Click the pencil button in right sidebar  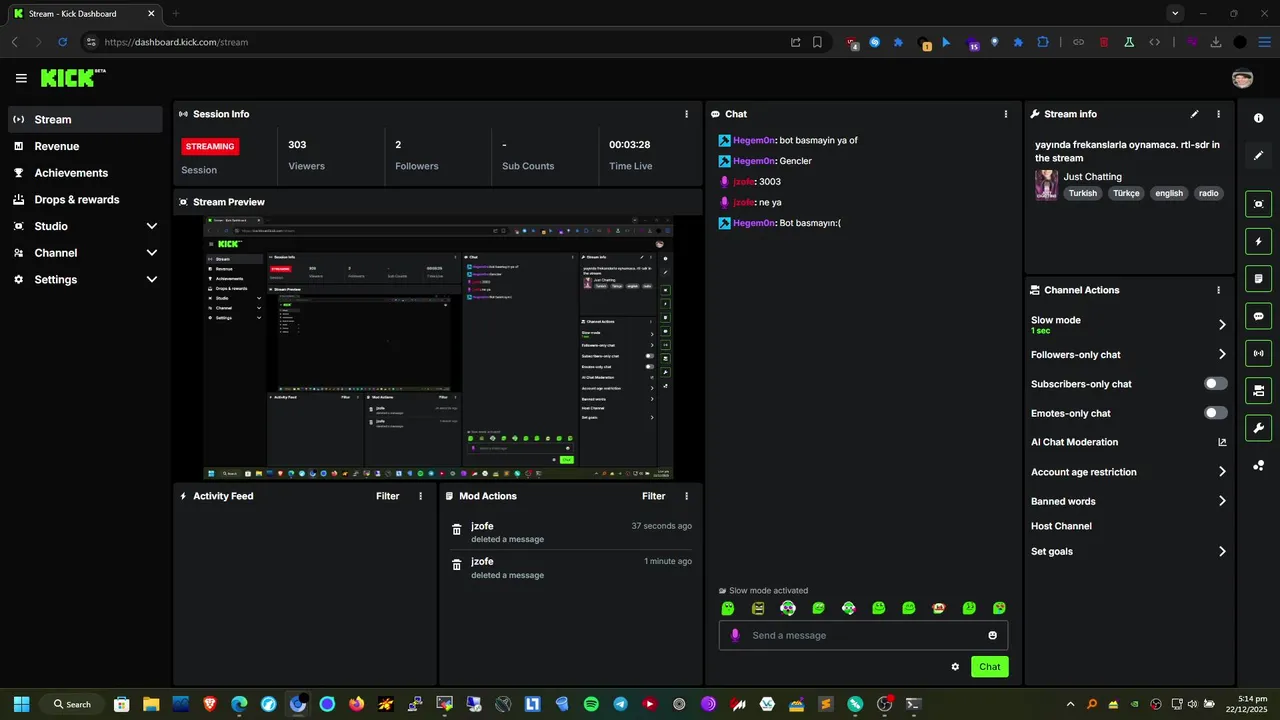click(x=1258, y=155)
